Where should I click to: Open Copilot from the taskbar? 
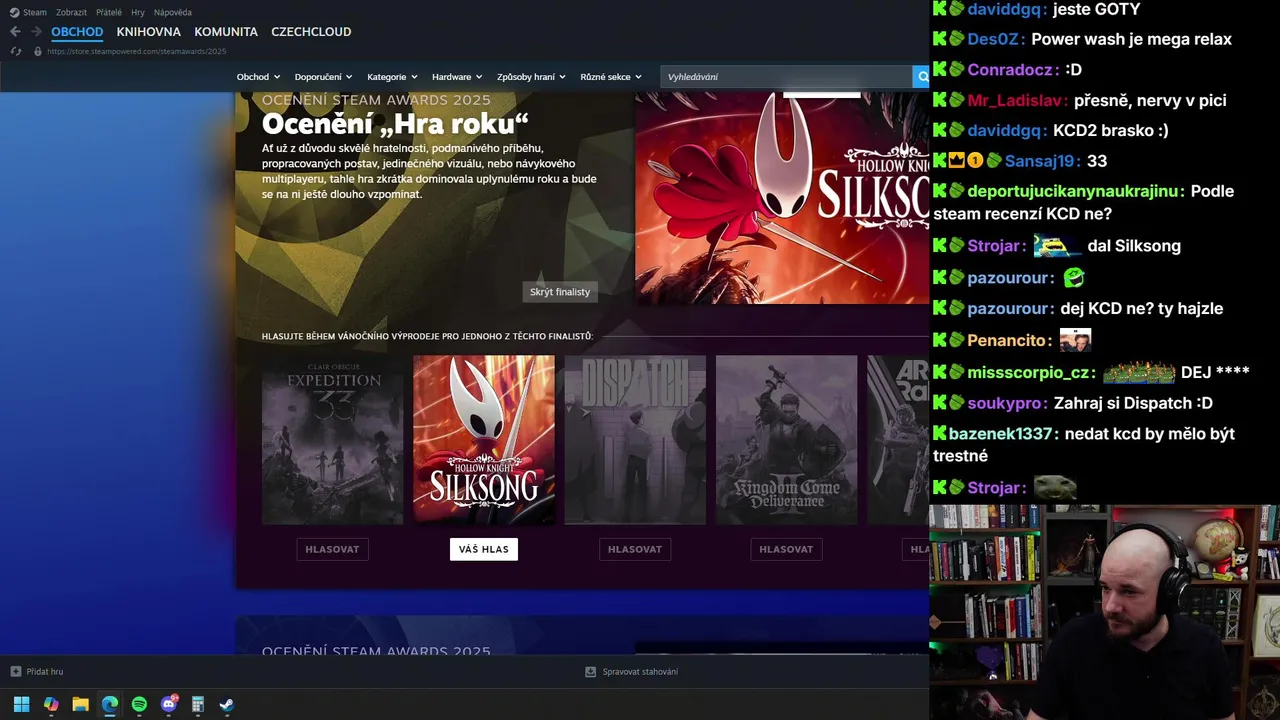pyautogui.click(x=51, y=704)
